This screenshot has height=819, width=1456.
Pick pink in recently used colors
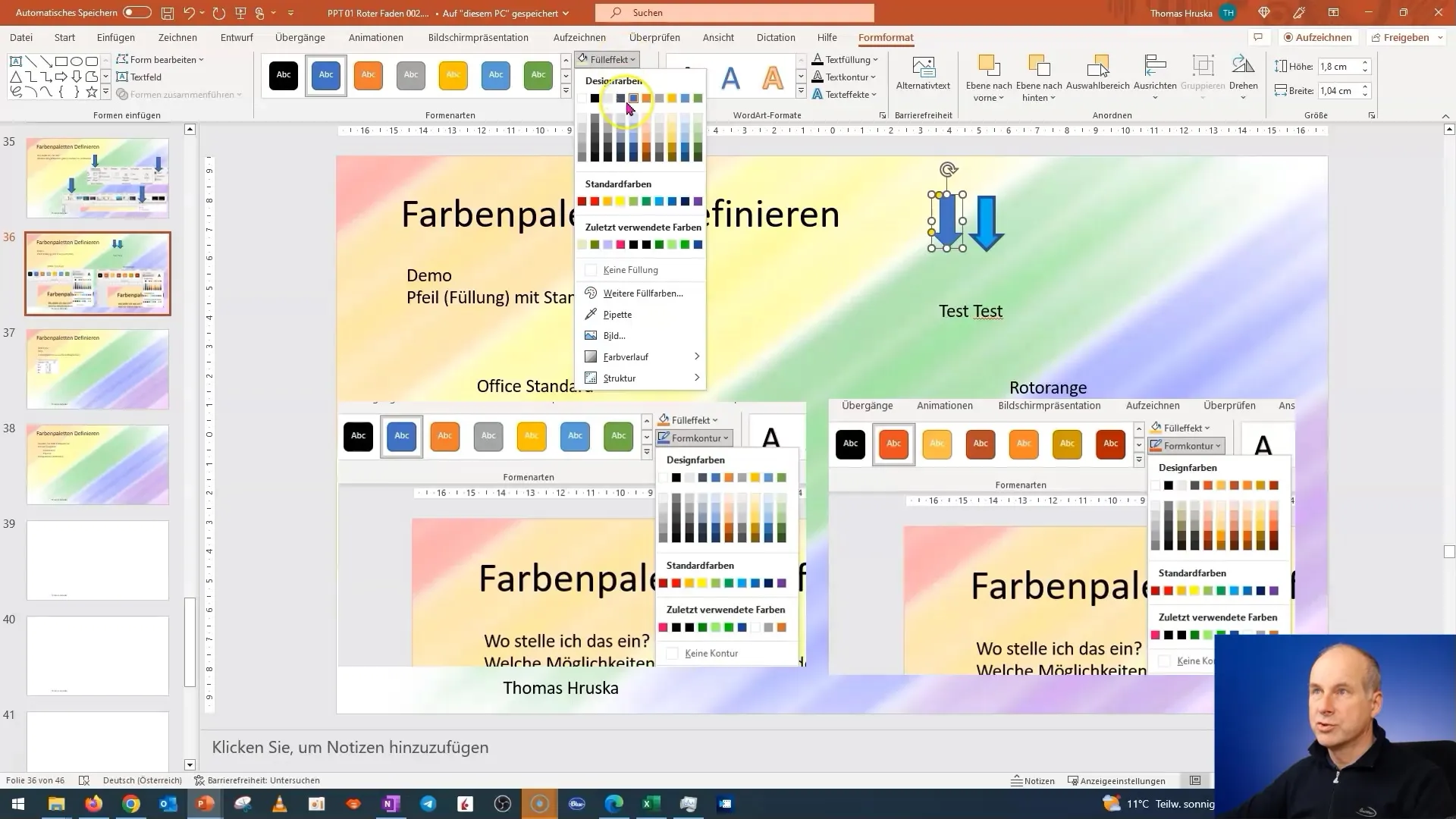pyautogui.click(x=620, y=244)
